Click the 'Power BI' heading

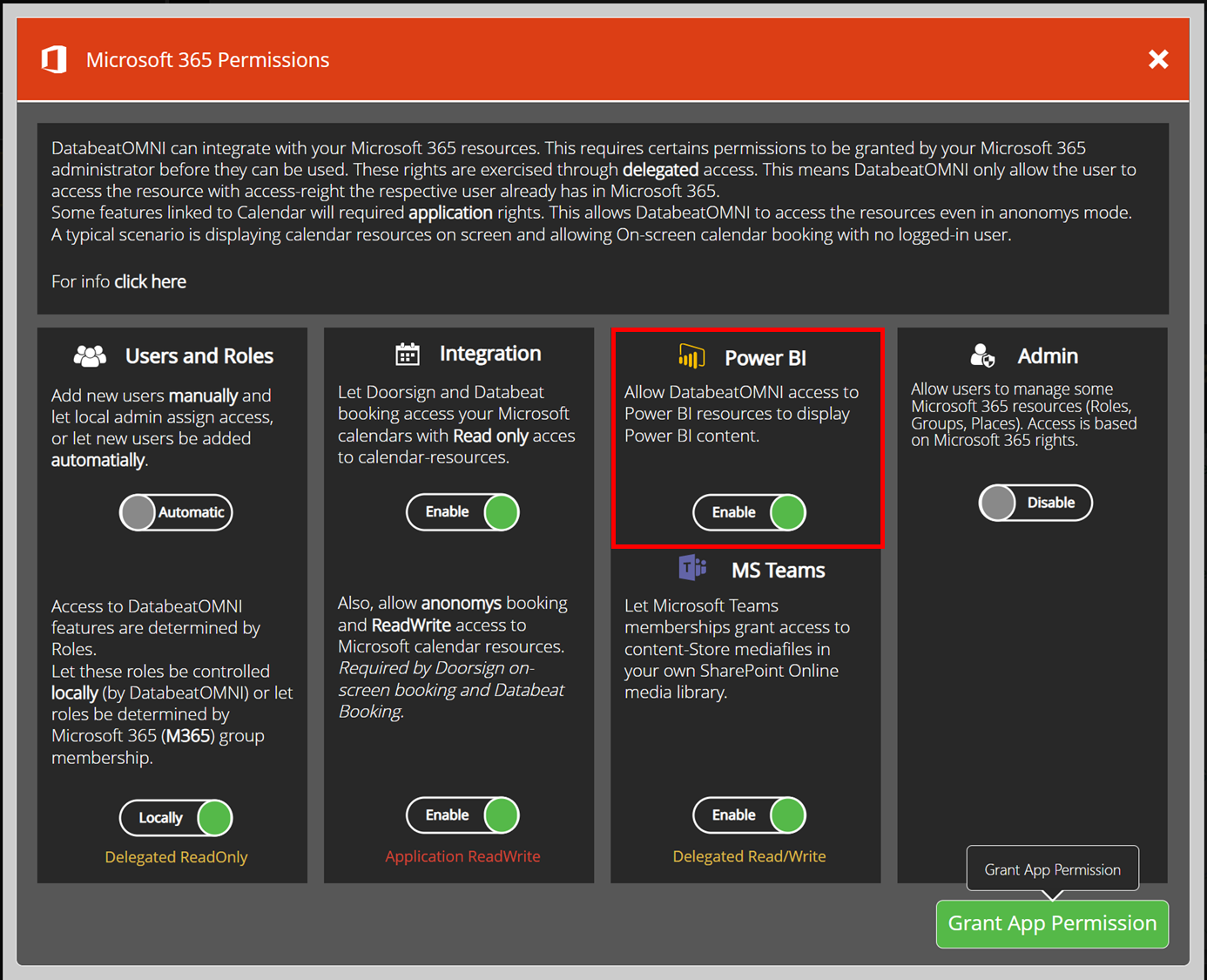tap(765, 357)
